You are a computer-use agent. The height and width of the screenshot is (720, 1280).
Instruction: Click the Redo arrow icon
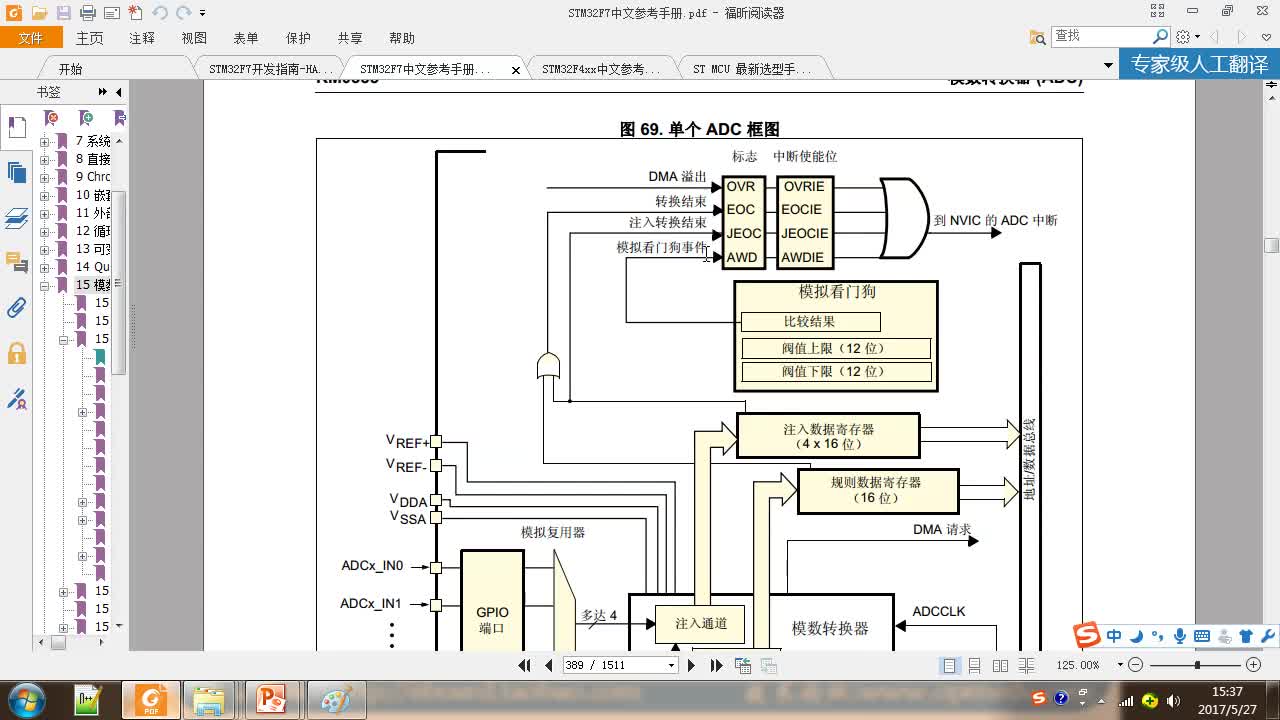184,13
